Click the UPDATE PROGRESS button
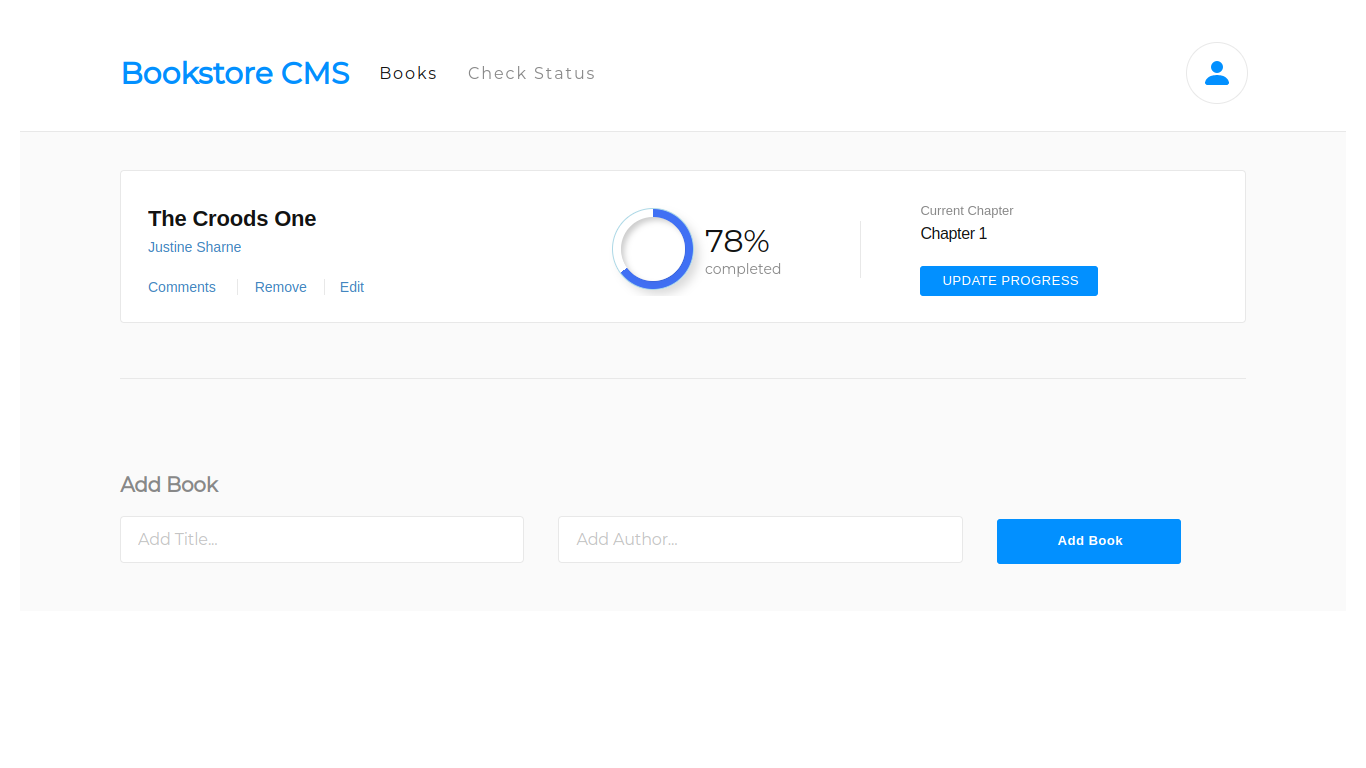This screenshot has height=768, width=1366. coord(1008,281)
